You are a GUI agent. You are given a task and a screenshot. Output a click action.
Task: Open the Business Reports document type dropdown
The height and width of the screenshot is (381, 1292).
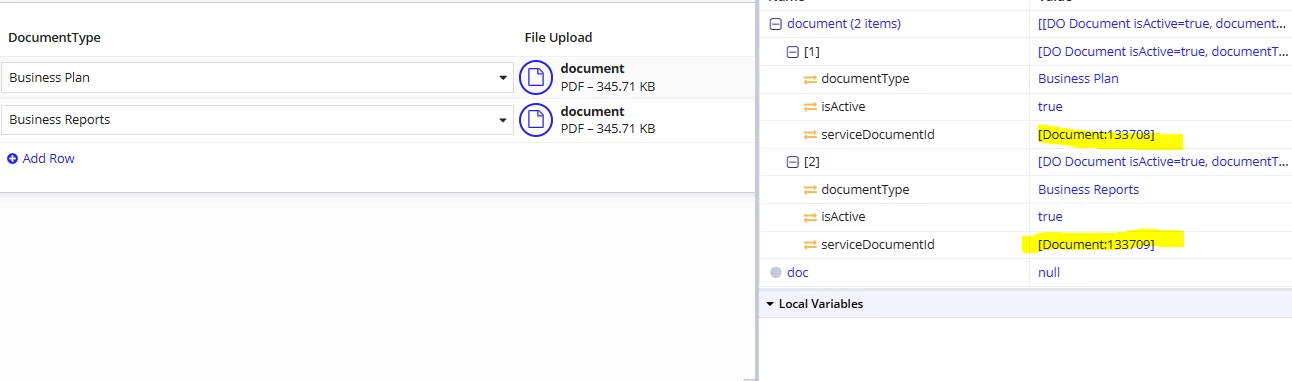point(257,120)
